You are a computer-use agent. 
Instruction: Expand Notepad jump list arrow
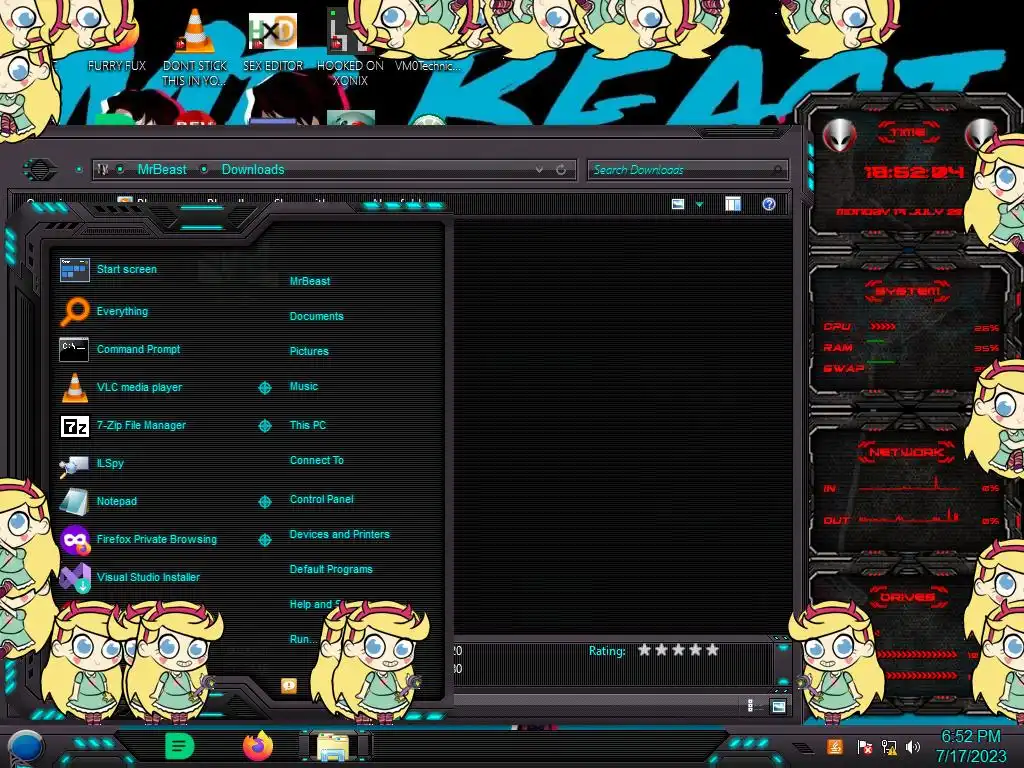click(264, 502)
